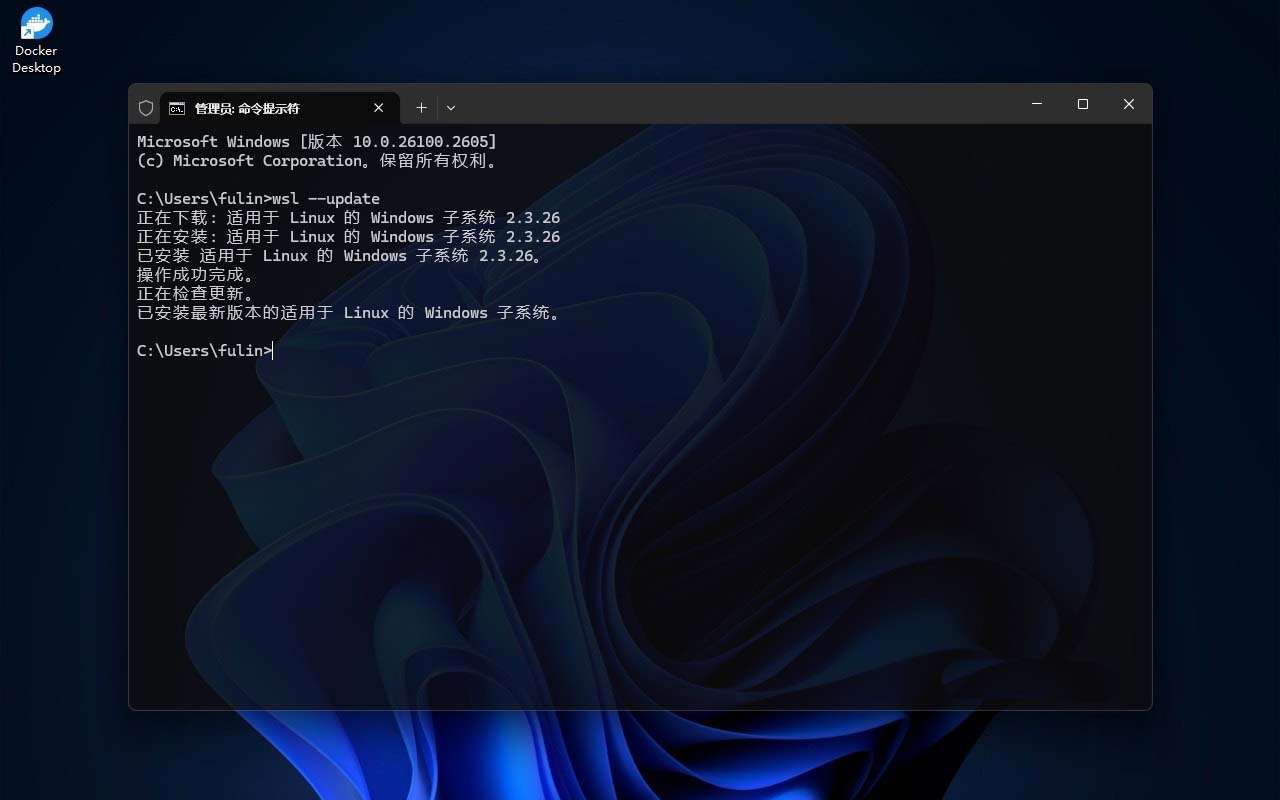Click the line starting with 正在下载
Screen dimensions: 1280x800
pos(348,218)
